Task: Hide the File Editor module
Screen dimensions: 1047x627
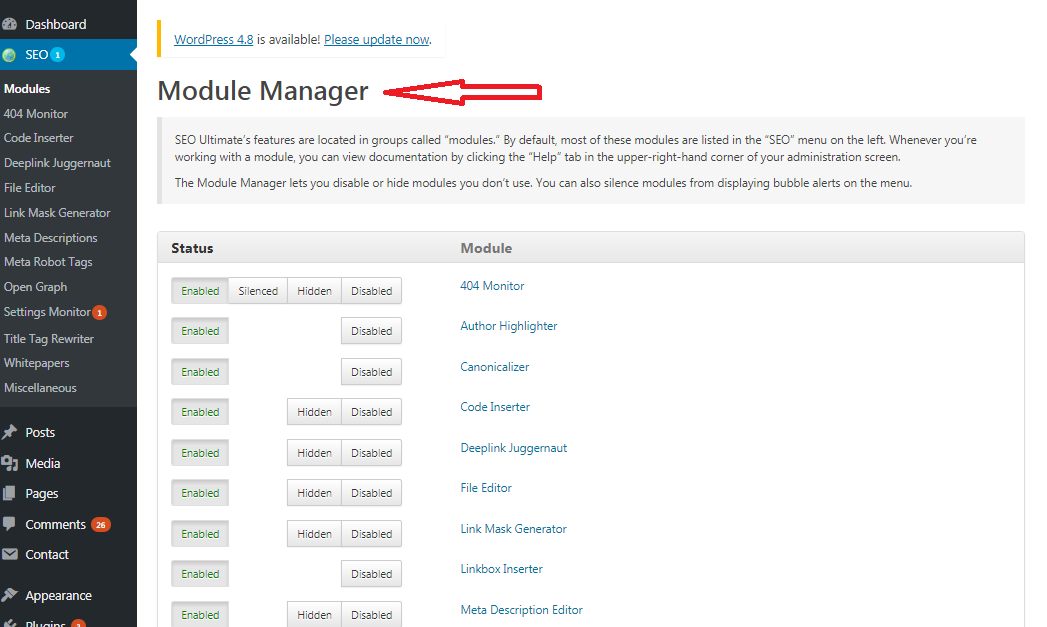Action: click(315, 493)
